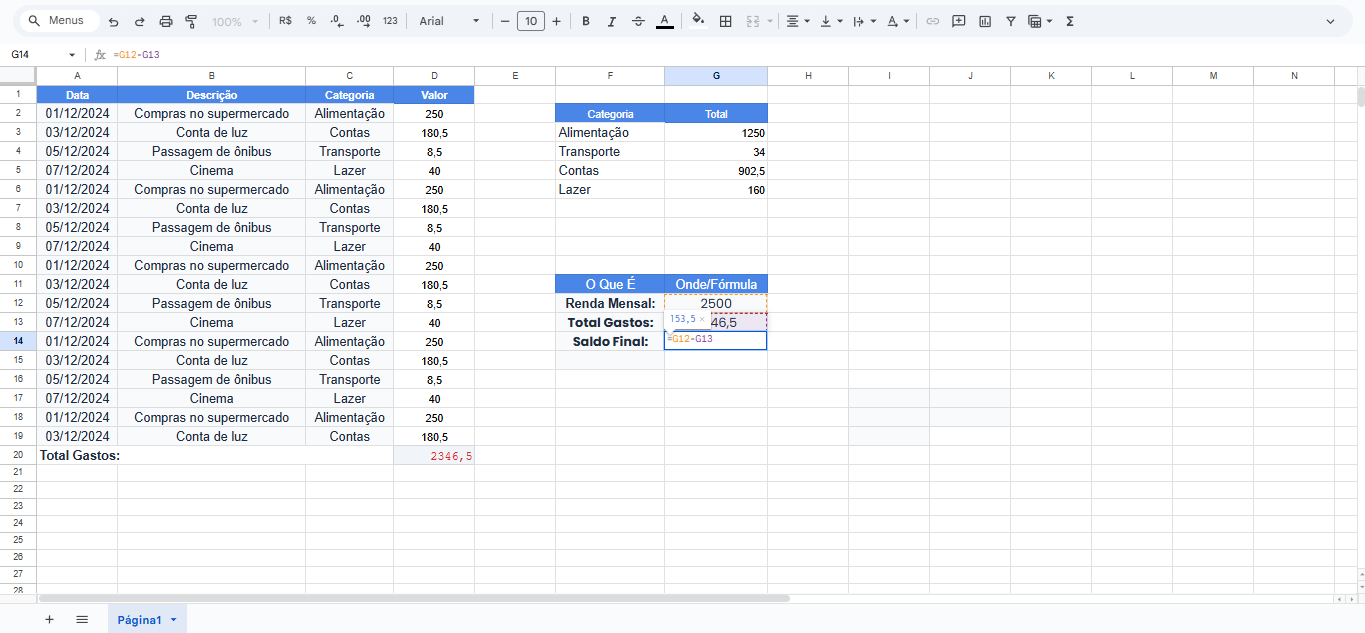Click the Print icon
The height and width of the screenshot is (633, 1365).
point(166,21)
